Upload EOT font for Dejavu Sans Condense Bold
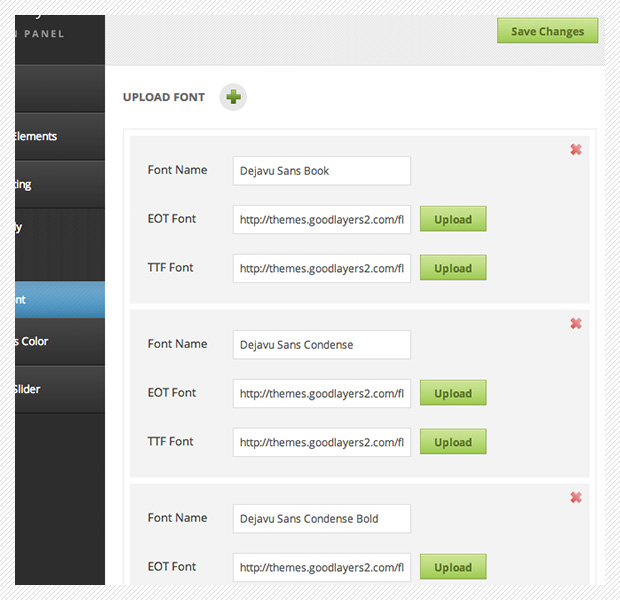 453,567
